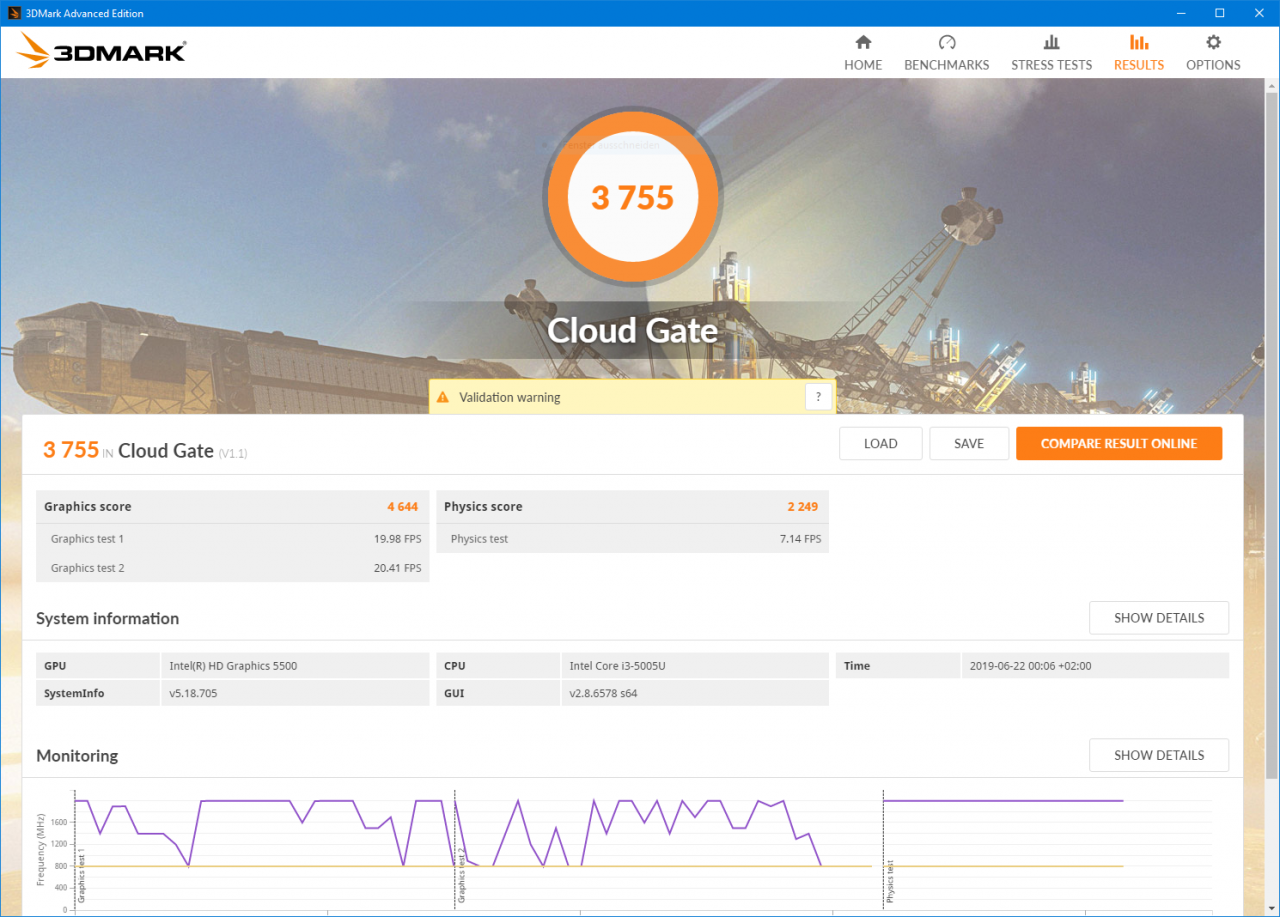1280x917 pixels.
Task: Maximize the 3DMark window
Action: 1220,13
